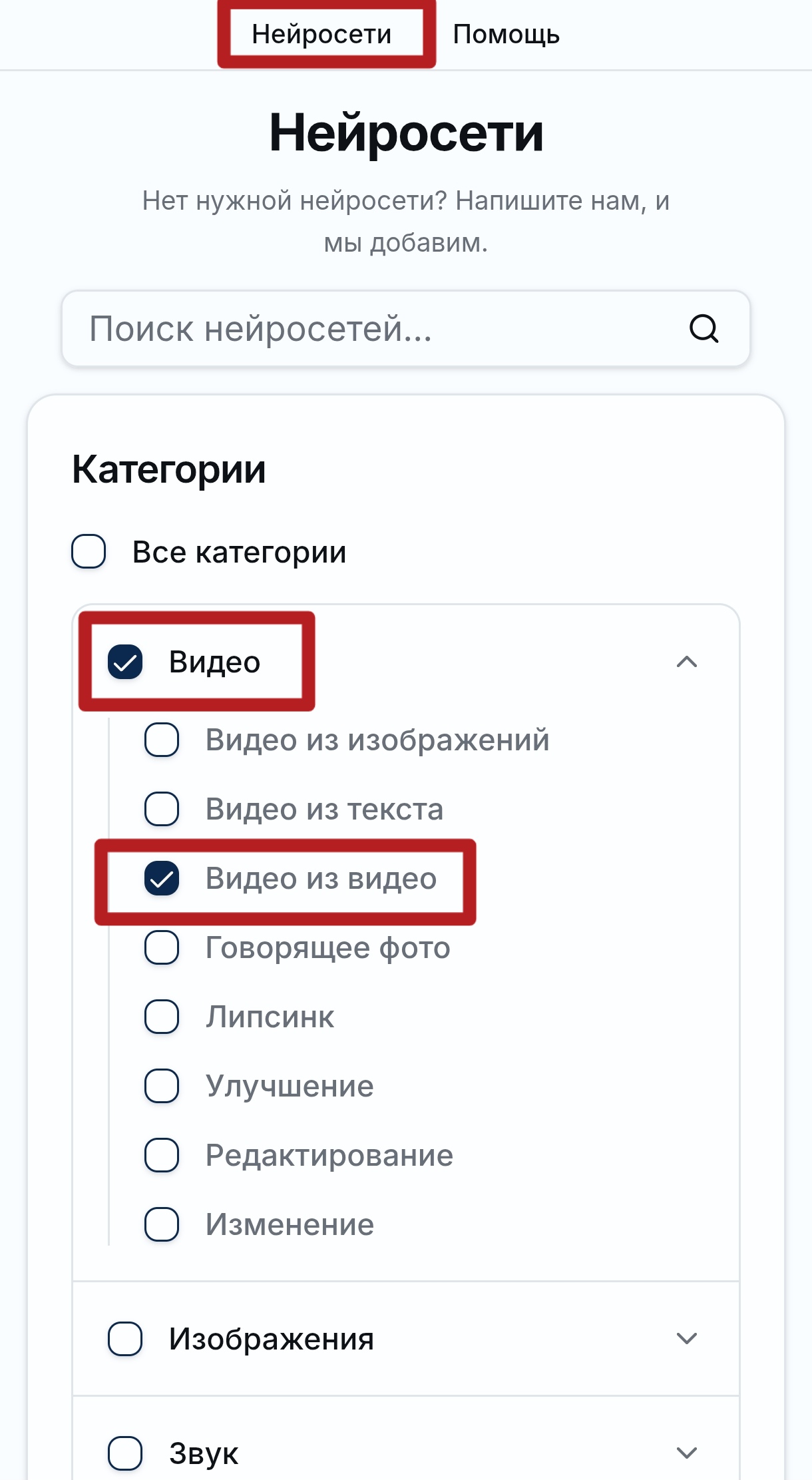812x1480 pixels.
Task: Tick the Изменение checkbox
Action: pos(162,1224)
